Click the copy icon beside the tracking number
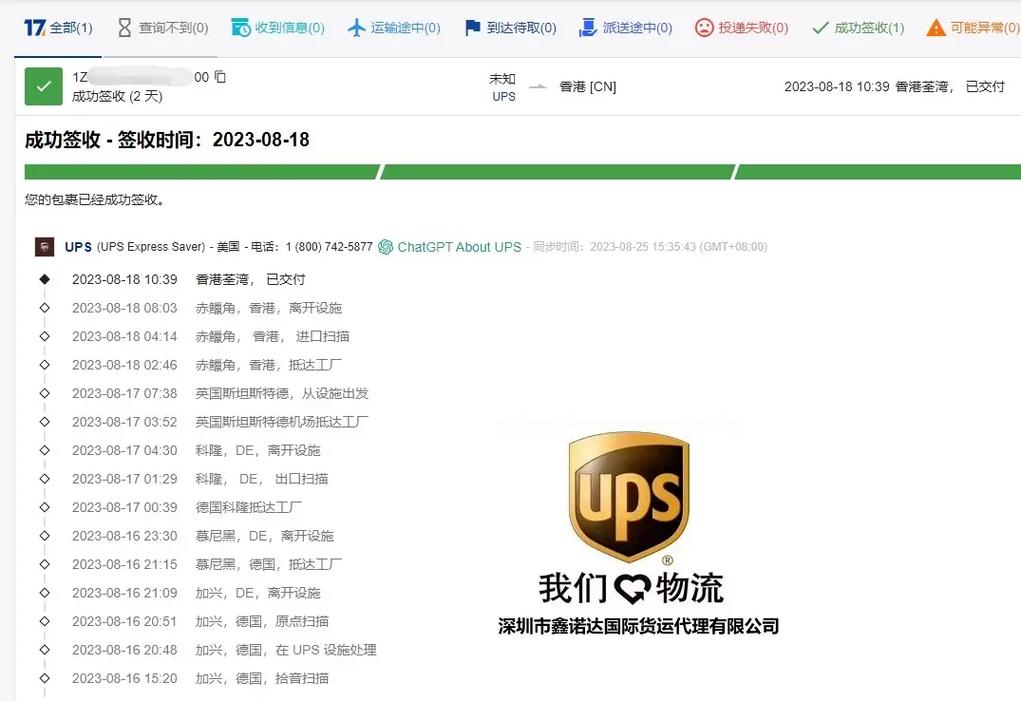The image size is (1021, 701). click(x=220, y=76)
